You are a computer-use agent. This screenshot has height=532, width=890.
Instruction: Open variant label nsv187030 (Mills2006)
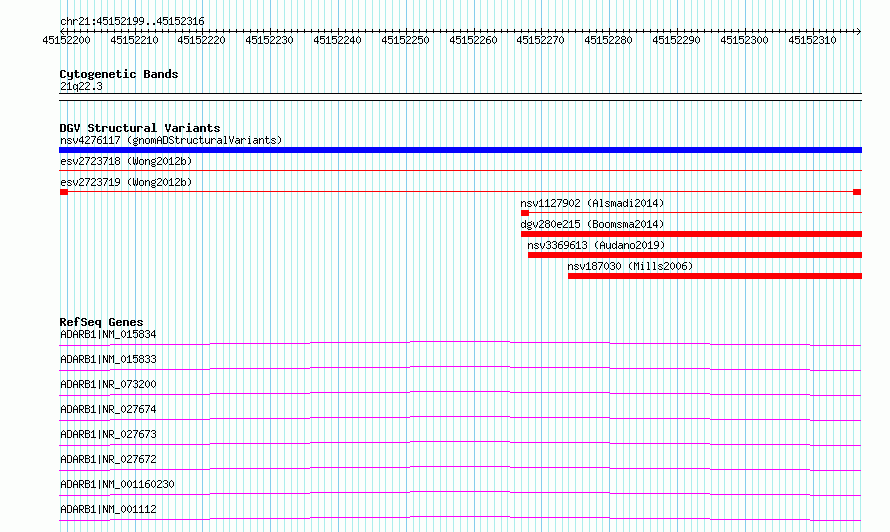tap(630, 266)
